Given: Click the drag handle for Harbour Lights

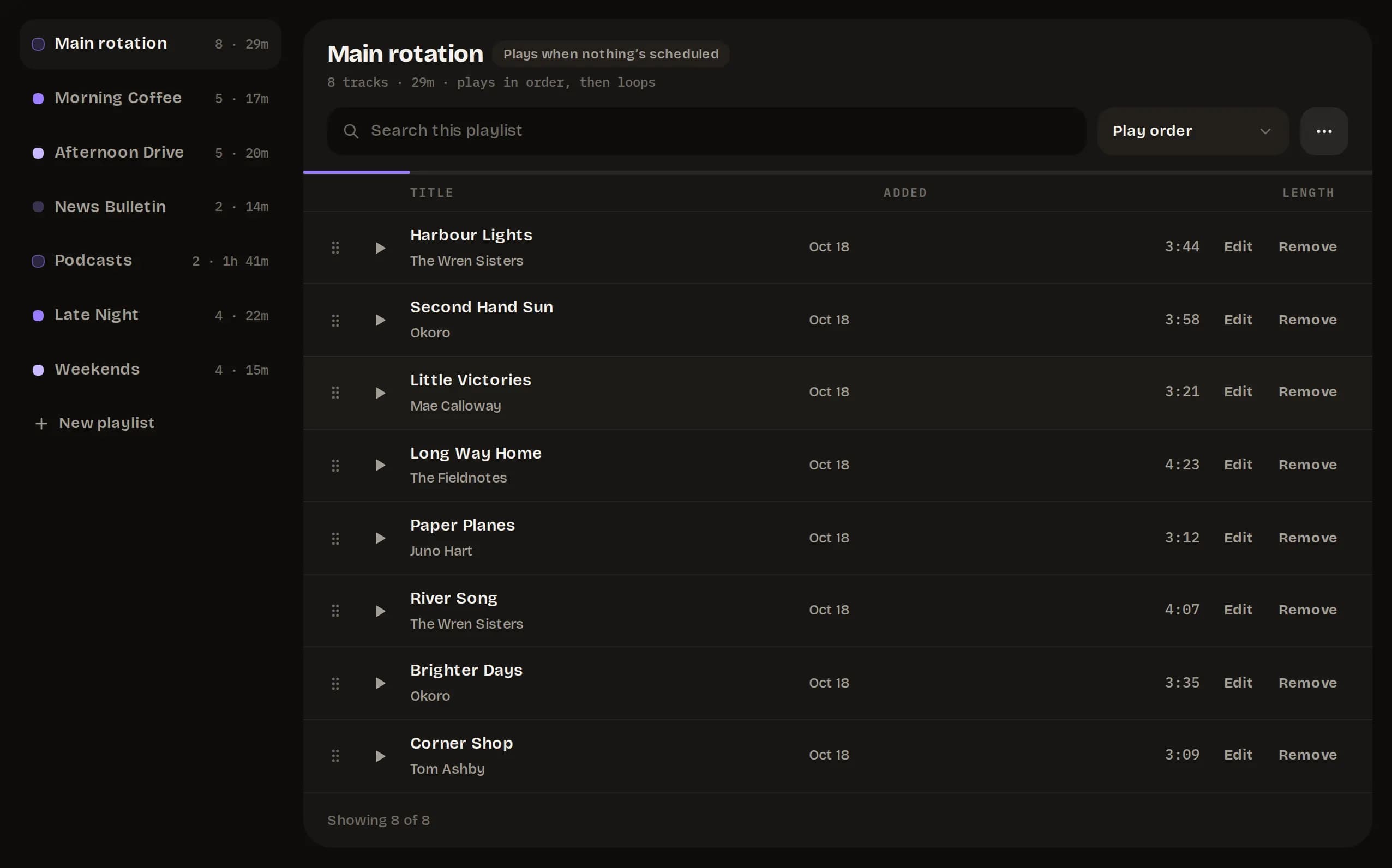Looking at the screenshot, I should coord(335,248).
